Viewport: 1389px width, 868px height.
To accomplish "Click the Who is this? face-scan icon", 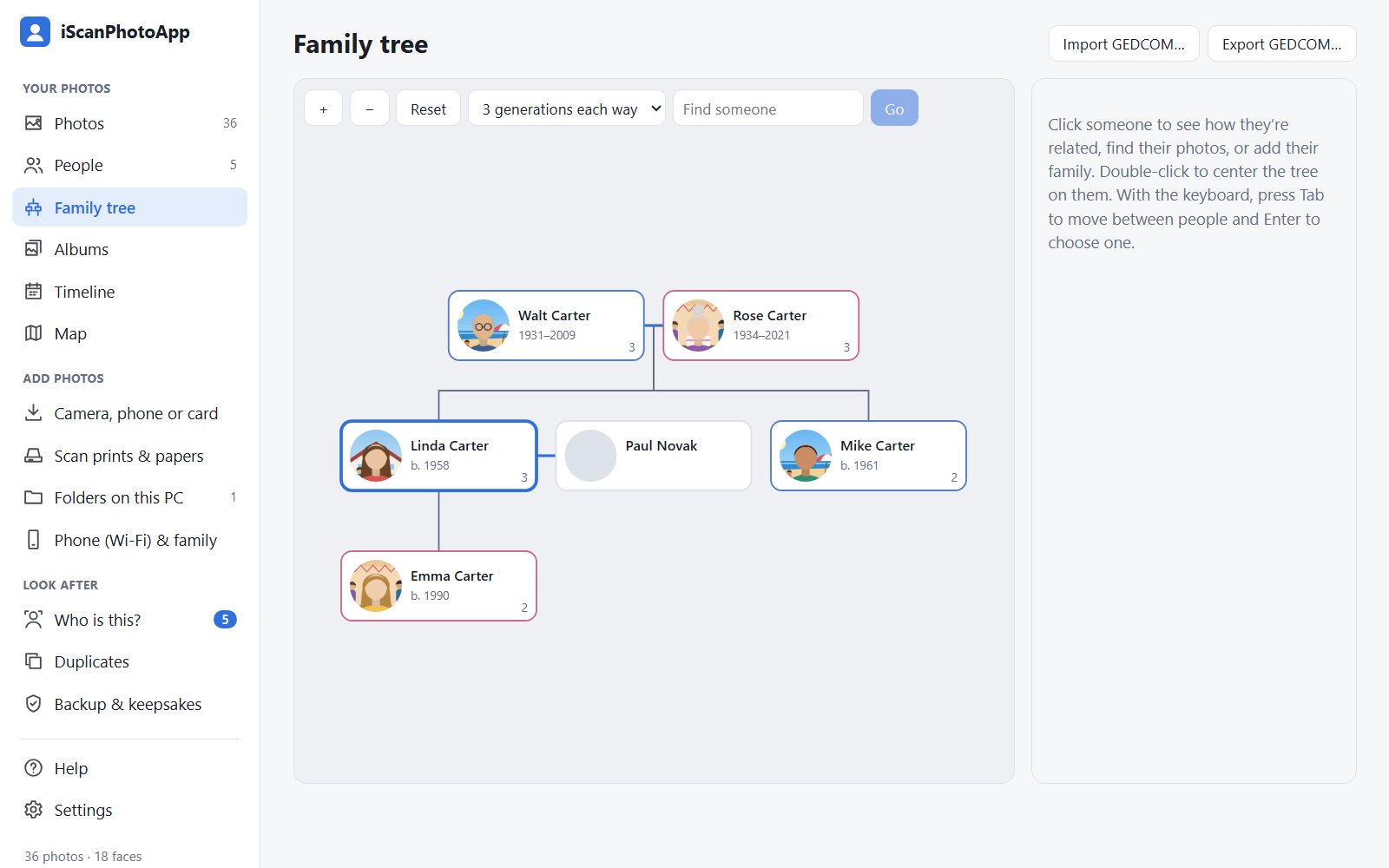I will tap(33, 620).
